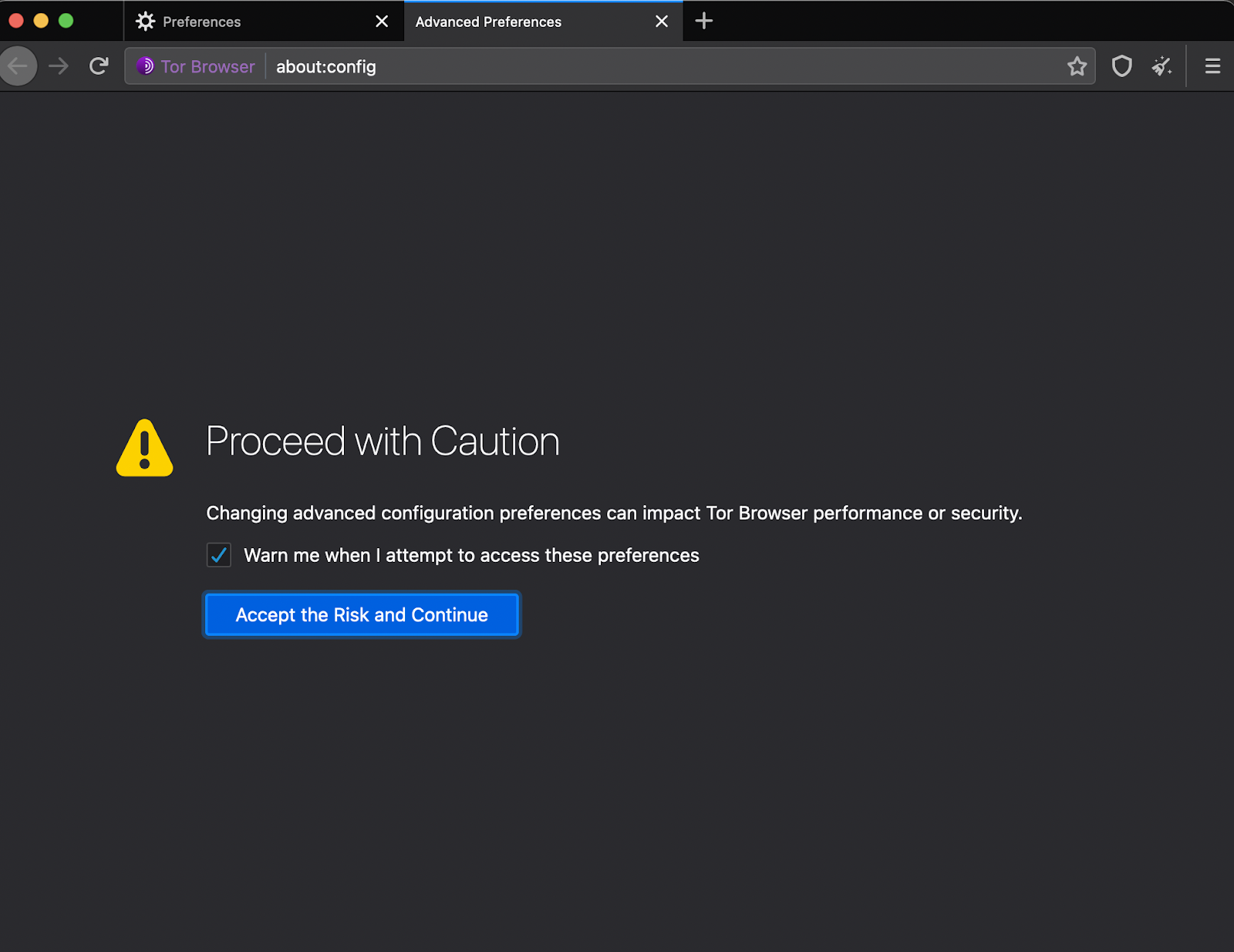The width and height of the screenshot is (1234, 952).
Task: Click the yellow minimize window button
Action: 41,21
